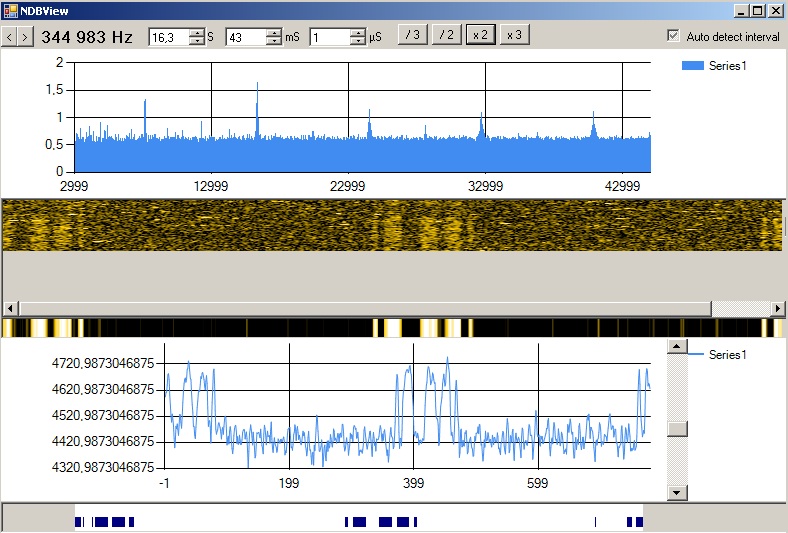
Task: Click the vertical scrollbar thumb beside lower chart
Action: 677,428
